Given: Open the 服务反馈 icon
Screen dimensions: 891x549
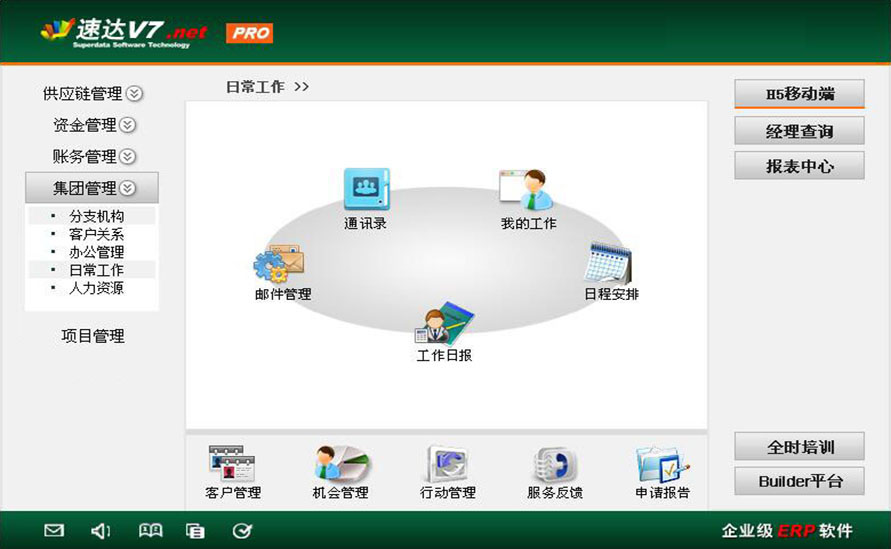Looking at the screenshot, I should [x=555, y=464].
